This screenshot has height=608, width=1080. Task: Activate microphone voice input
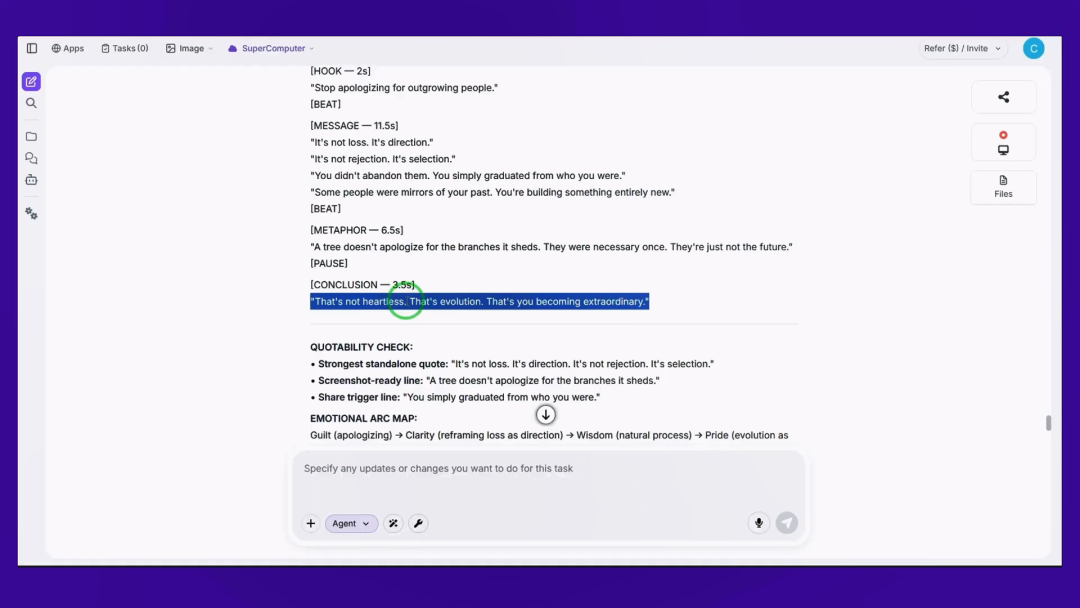click(x=758, y=523)
